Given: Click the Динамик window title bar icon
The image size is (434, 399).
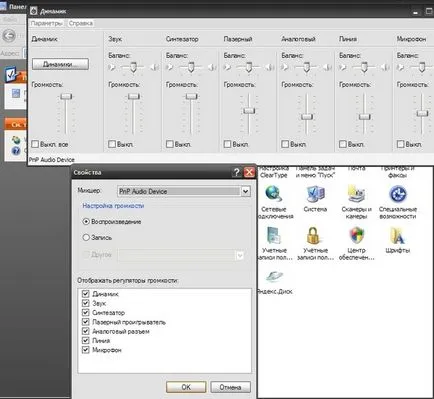Looking at the screenshot, I should pyautogui.click(x=34, y=11).
